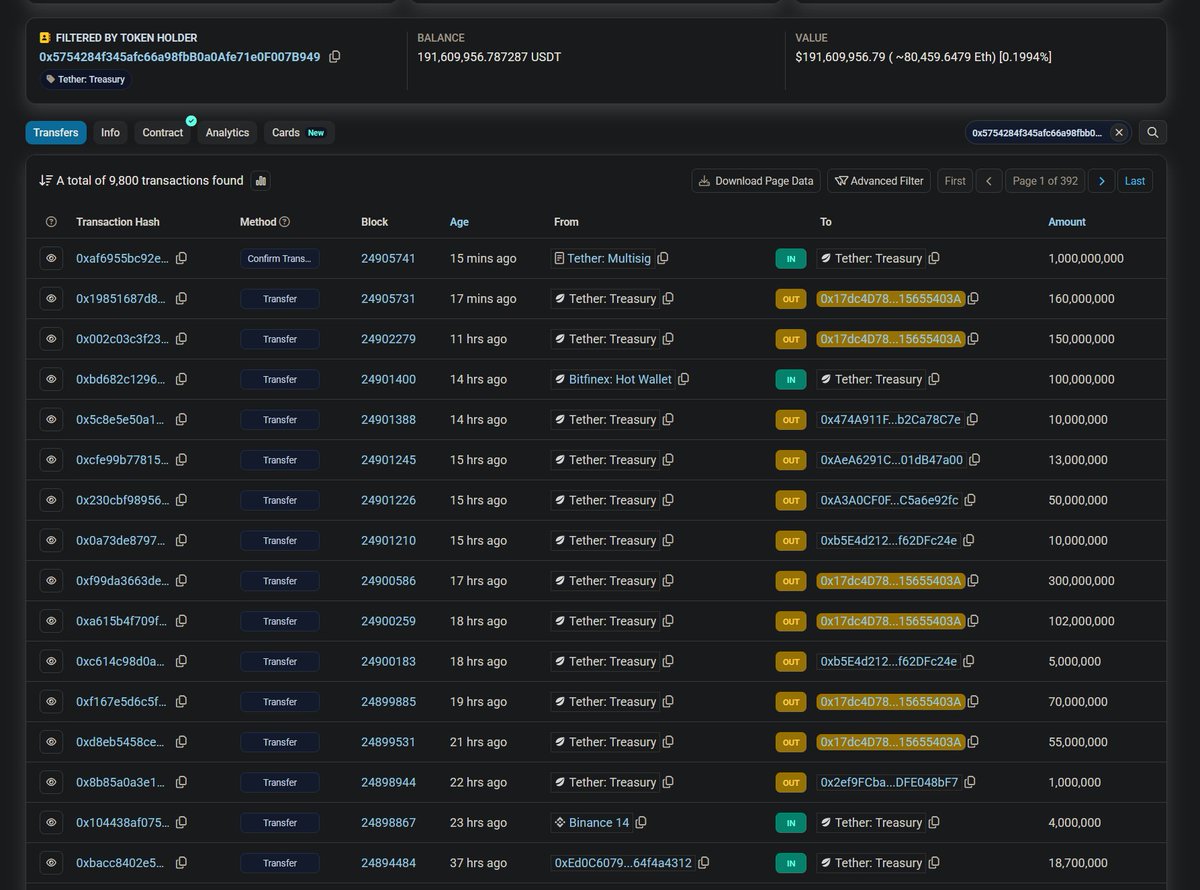Copy the Bitfinex: Hot Wallet address
The height and width of the screenshot is (890, 1200).
(684, 379)
